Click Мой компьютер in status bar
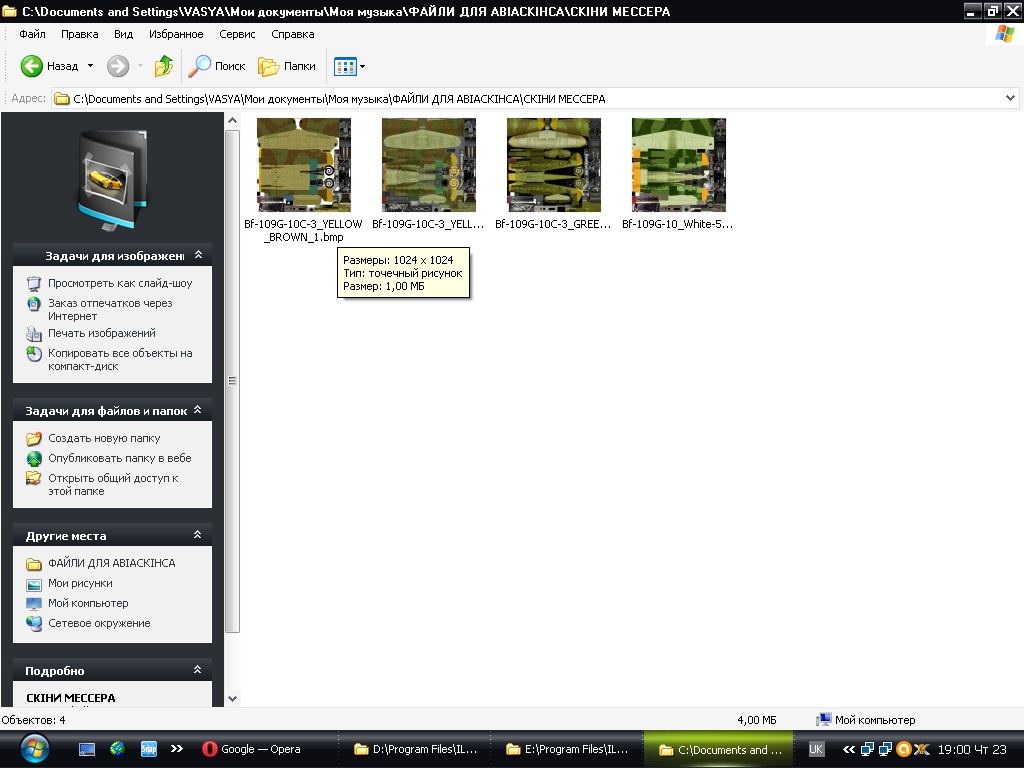Image resolution: width=1024 pixels, height=768 pixels. (x=866, y=720)
